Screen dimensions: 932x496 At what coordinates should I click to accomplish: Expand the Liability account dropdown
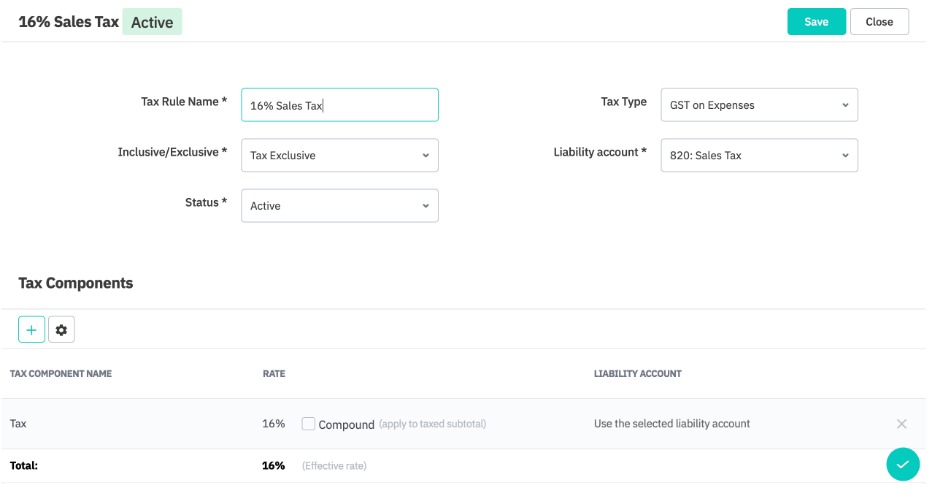[759, 155]
